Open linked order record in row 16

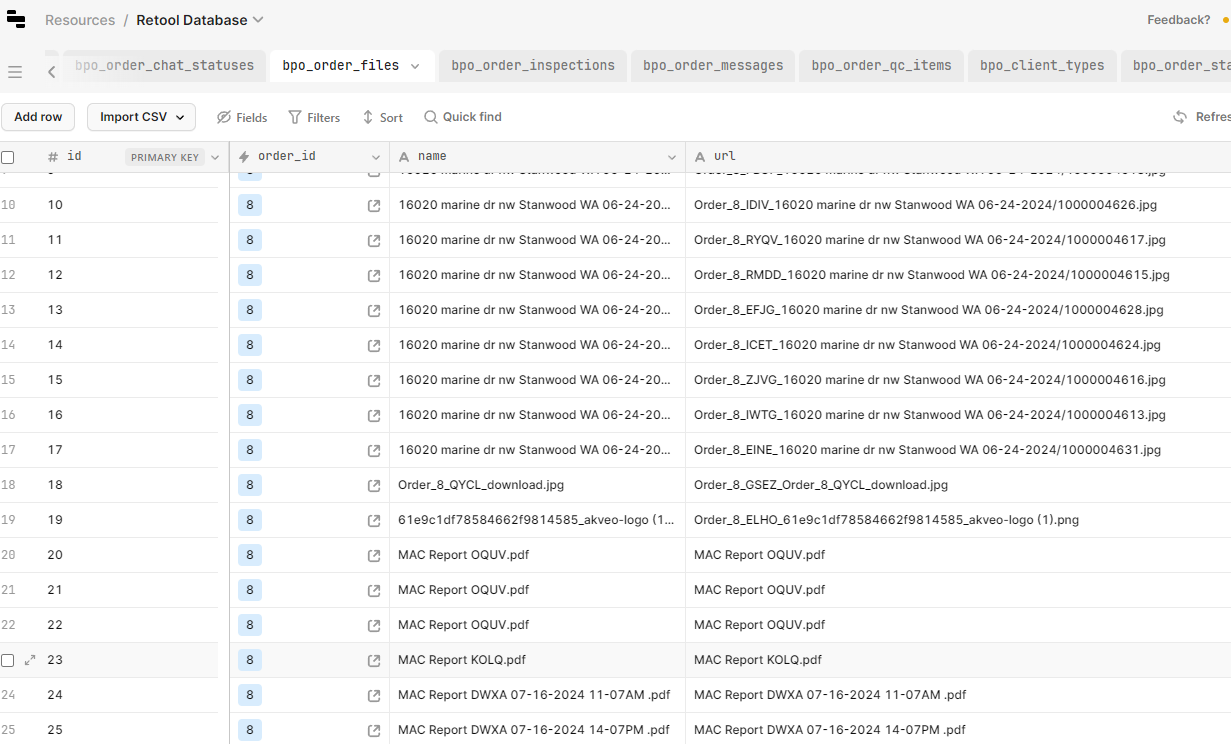coord(374,415)
